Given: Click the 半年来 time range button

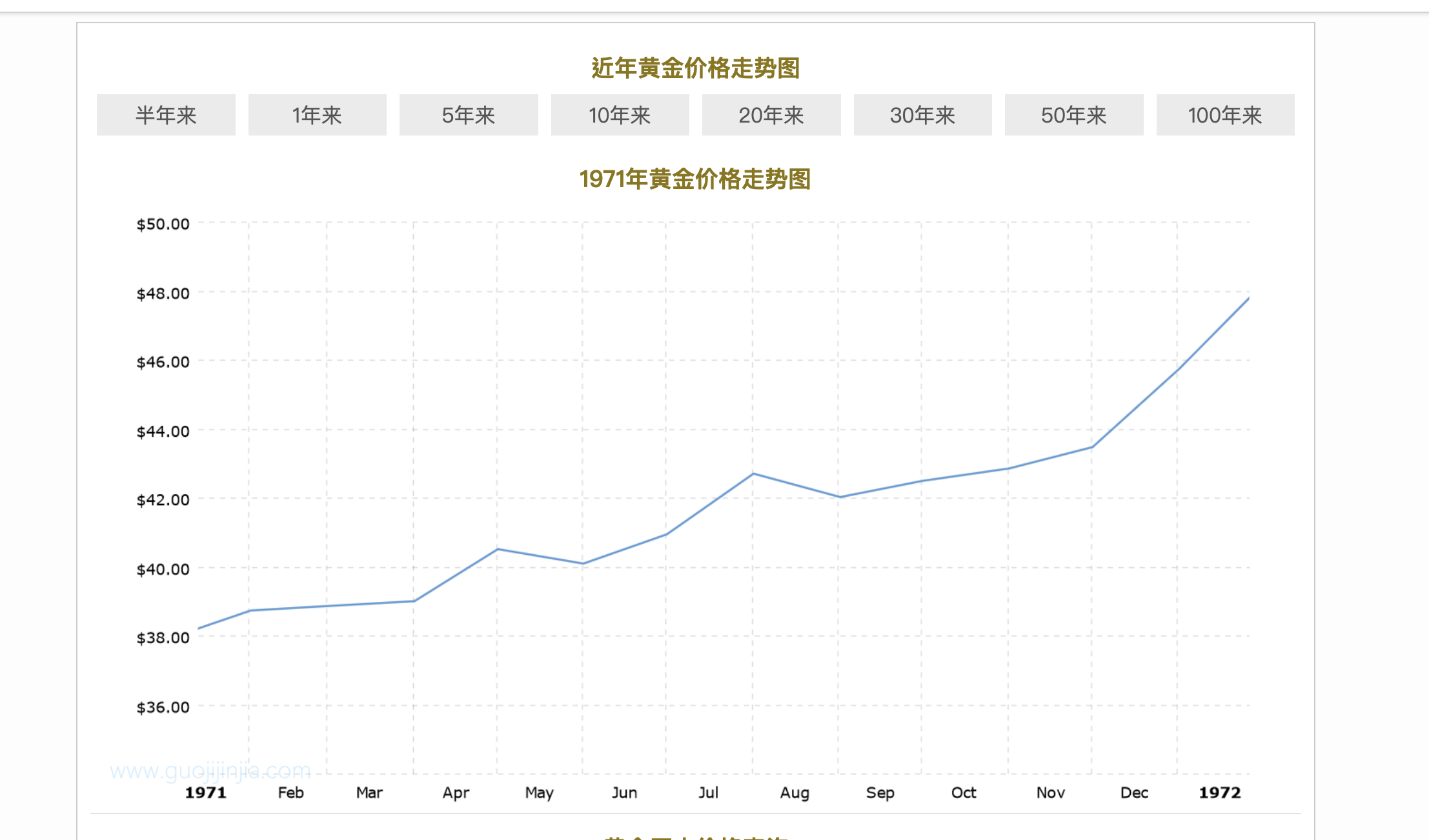Looking at the screenshot, I should pos(166,115).
